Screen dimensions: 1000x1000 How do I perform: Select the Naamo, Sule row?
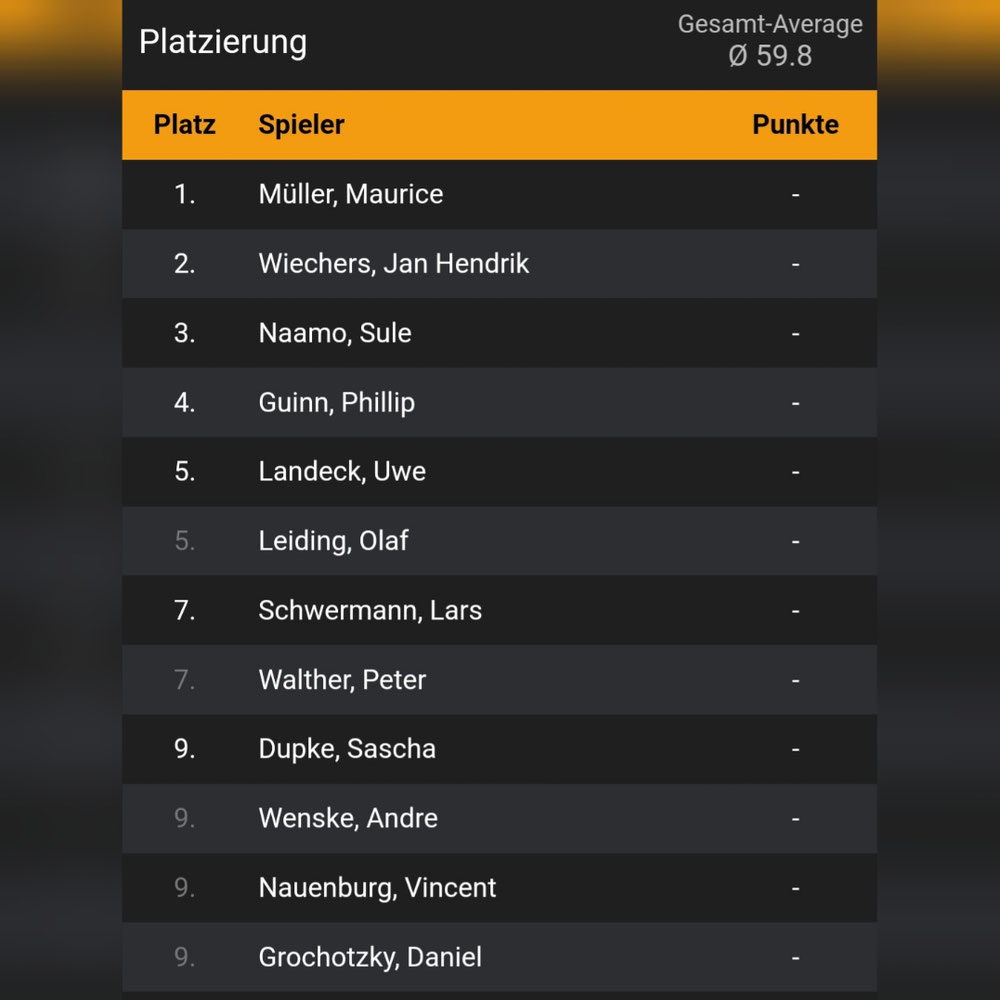499,333
